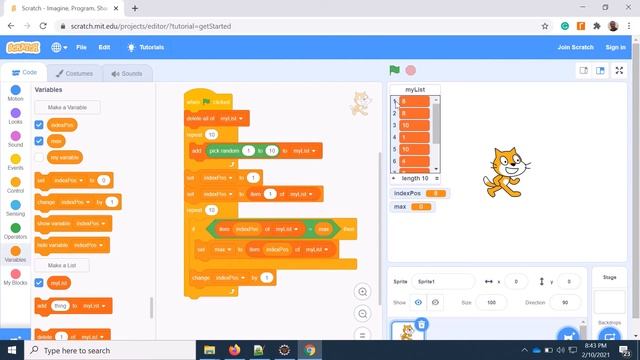Zoom out the code workspace

pyautogui.click(x=362, y=314)
